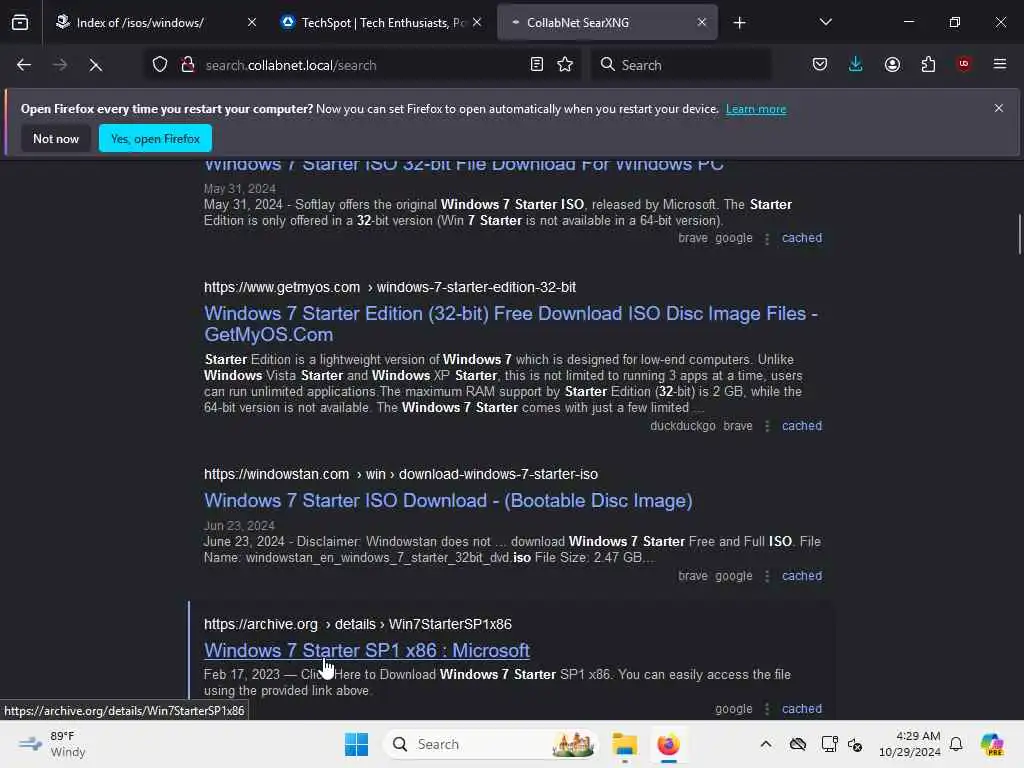Image resolution: width=1024 pixels, height=768 pixels.
Task: Close the Index of /isos/windows/ tab
Action: pos(252,23)
